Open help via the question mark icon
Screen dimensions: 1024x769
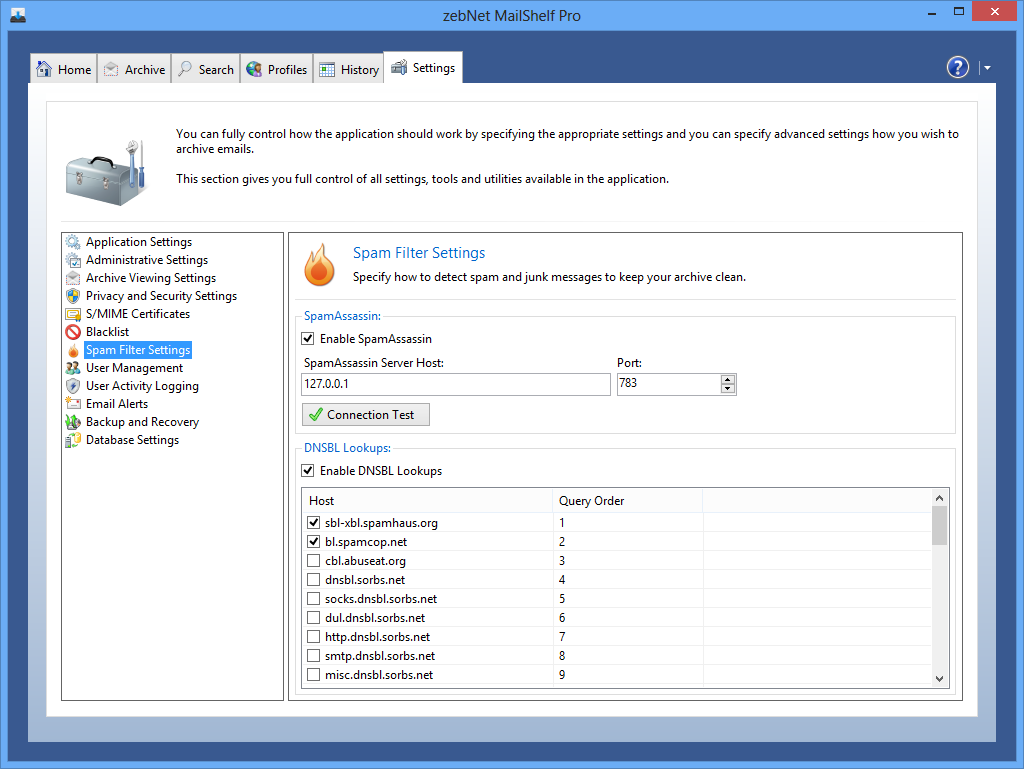coord(957,67)
